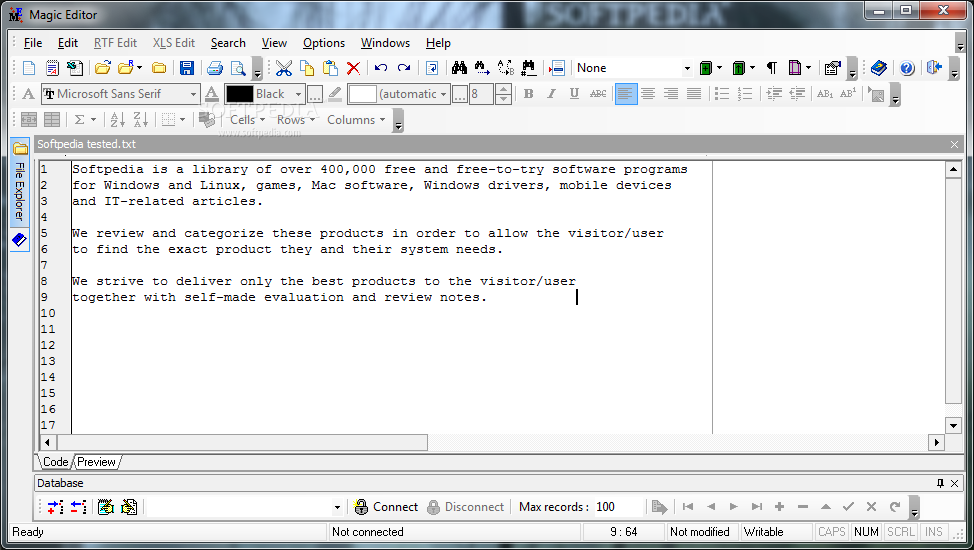Toggle paragraph marks display
This screenshot has height=550, width=974.
771,68
